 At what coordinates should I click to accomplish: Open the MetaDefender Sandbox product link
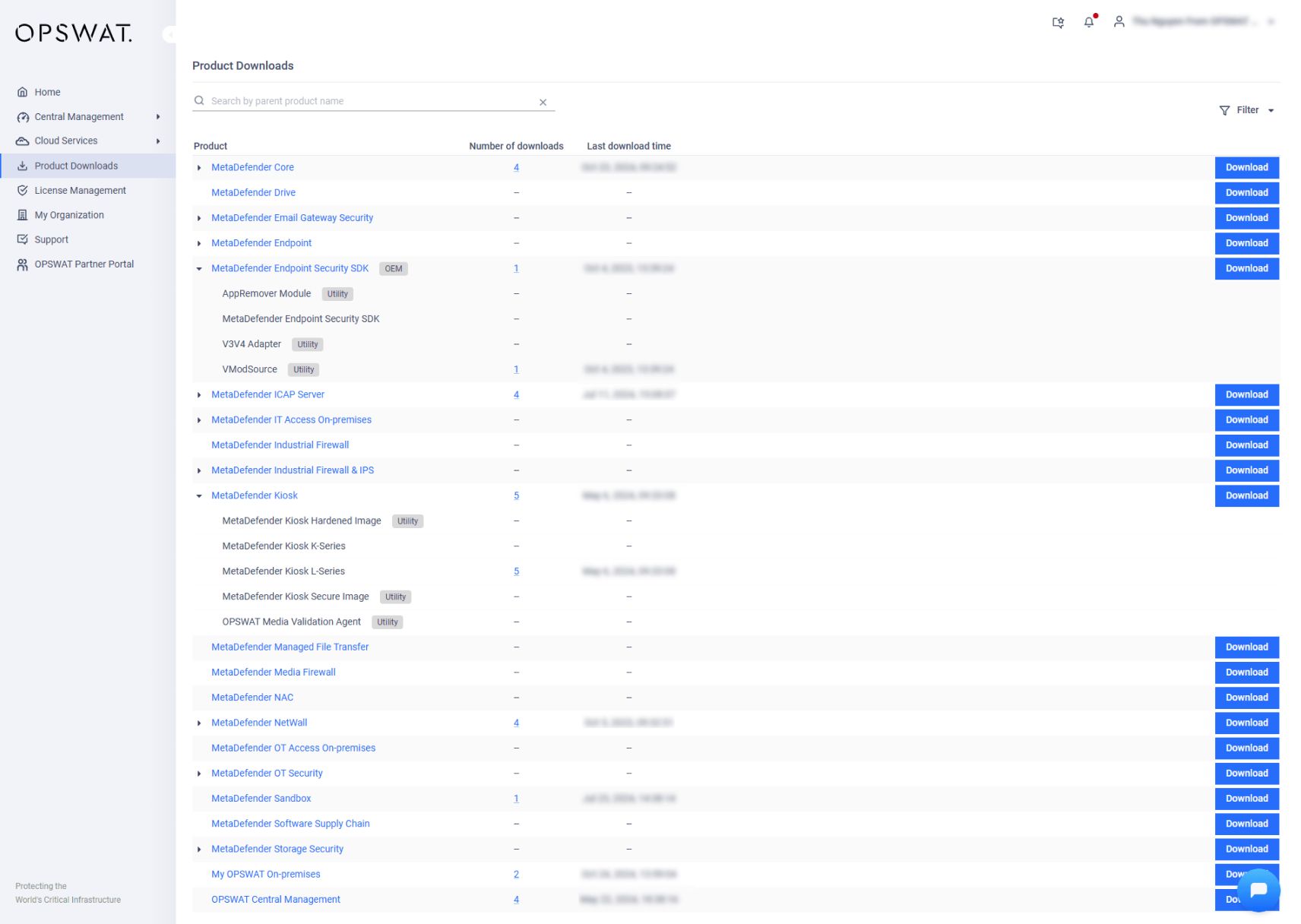point(261,798)
